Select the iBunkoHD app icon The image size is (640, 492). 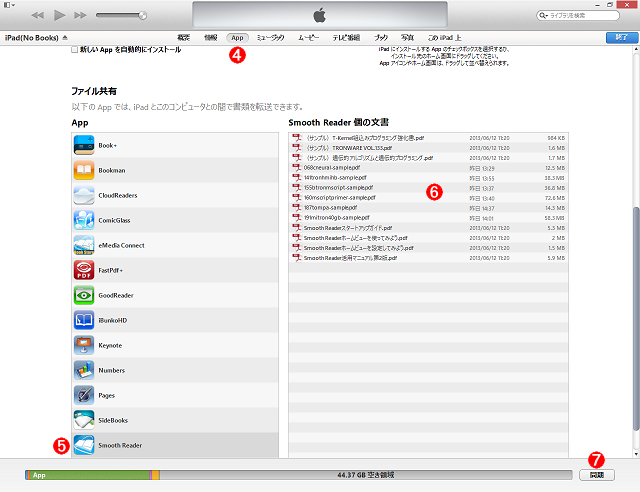[x=84, y=320]
